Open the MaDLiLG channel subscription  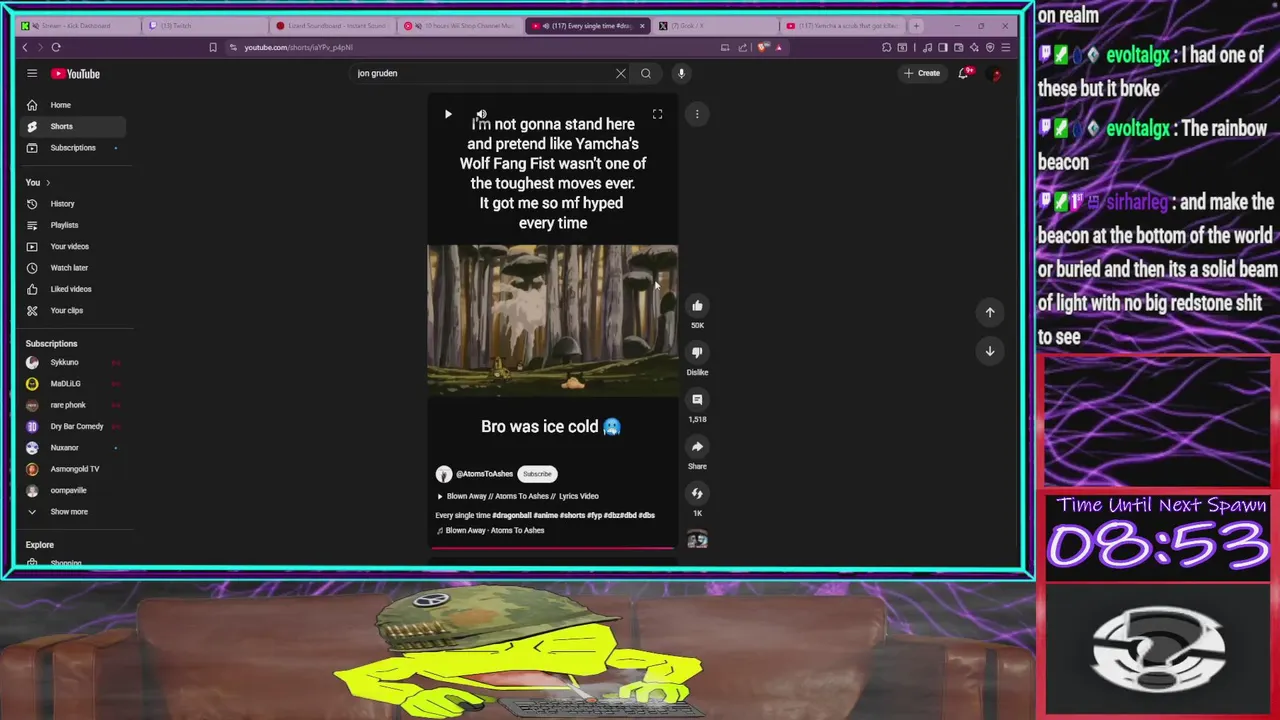[x=72, y=384]
